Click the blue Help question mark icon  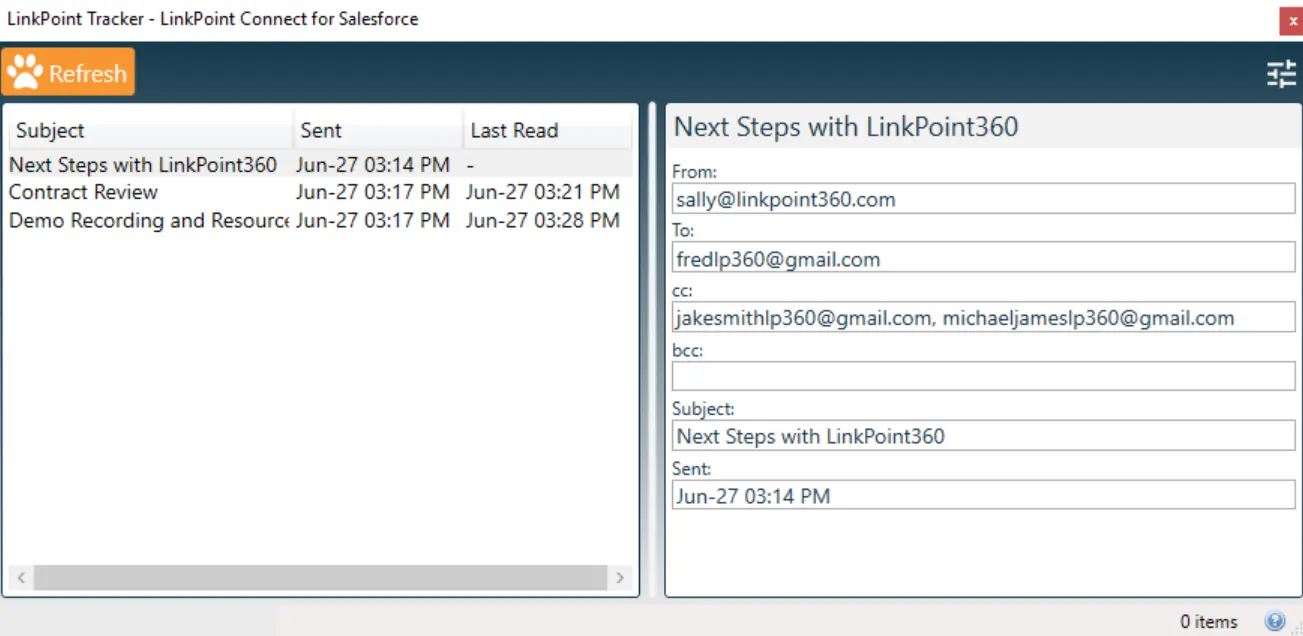pyautogui.click(x=1274, y=620)
